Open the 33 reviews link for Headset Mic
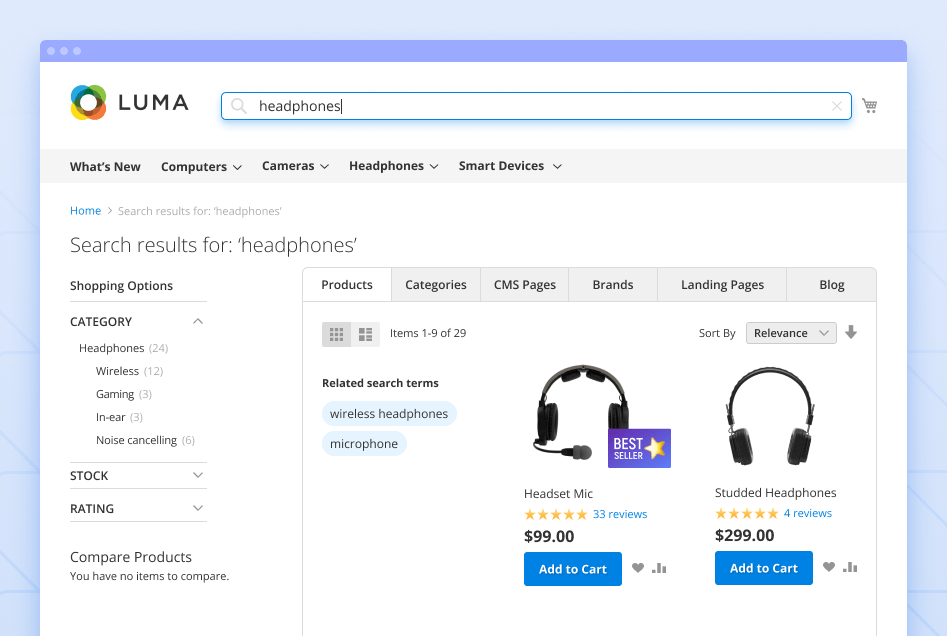947x636 pixels. (x=620, y=513)
